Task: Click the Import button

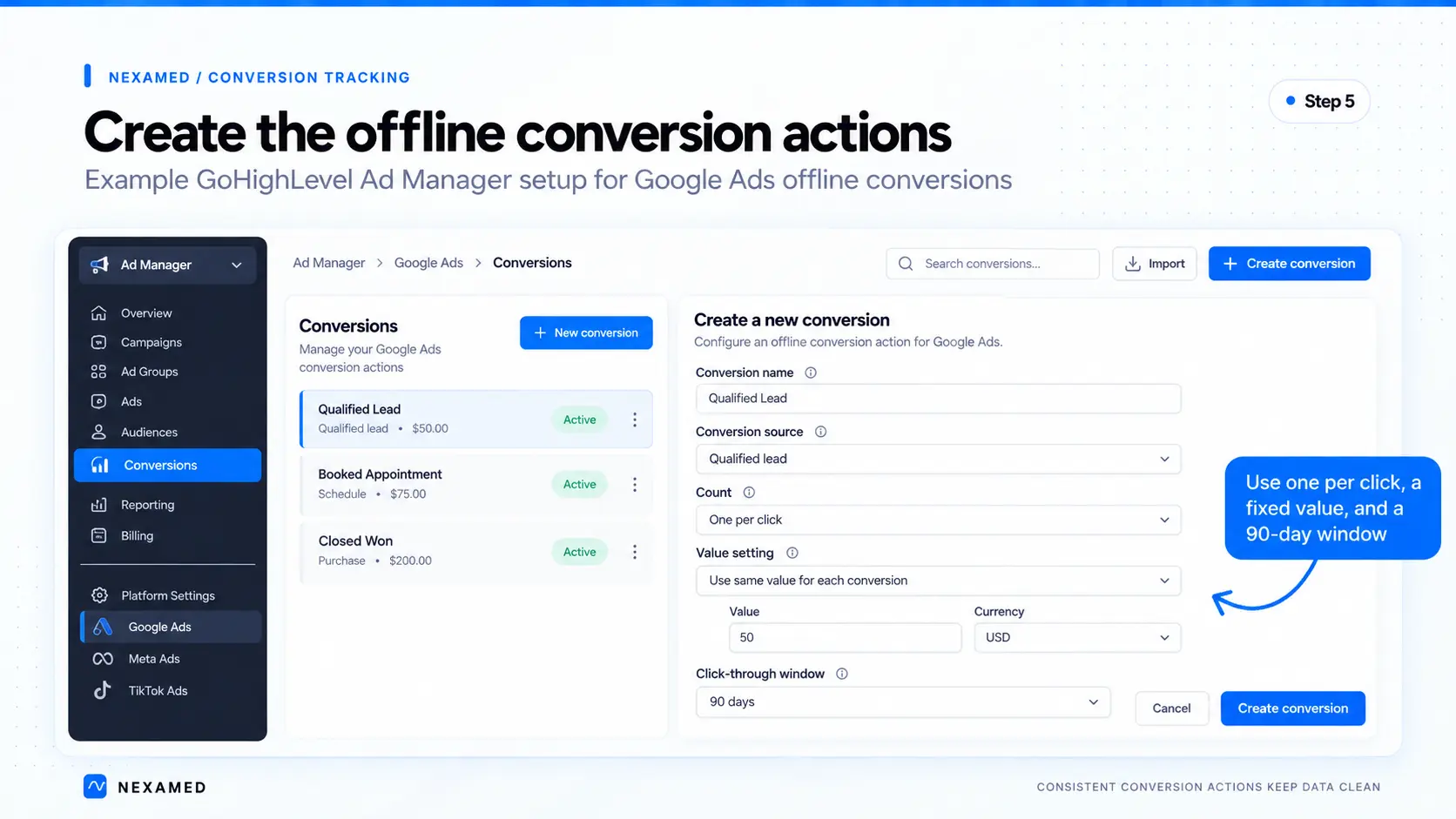Action: 1155,264
